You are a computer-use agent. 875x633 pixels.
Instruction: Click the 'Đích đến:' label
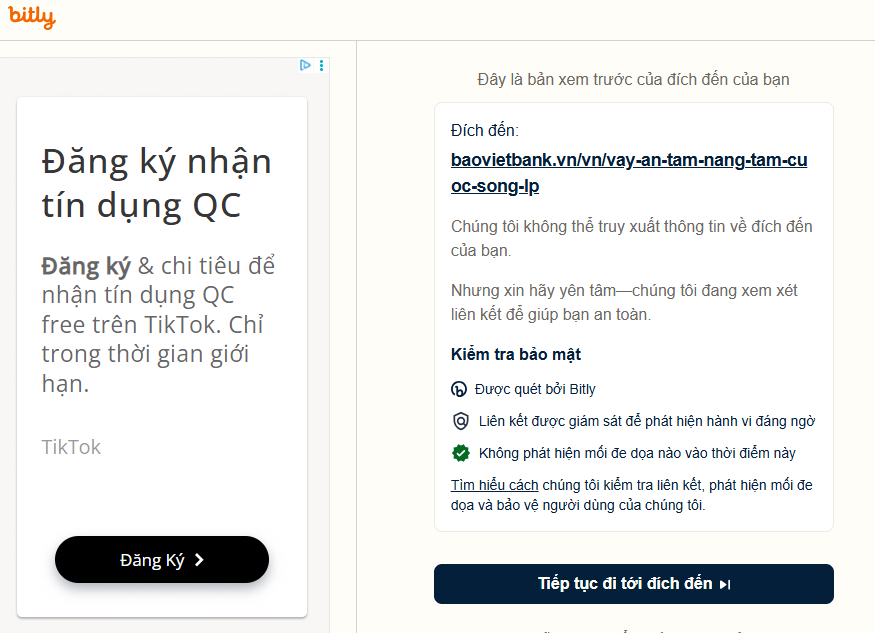click(x=485, y=131)
